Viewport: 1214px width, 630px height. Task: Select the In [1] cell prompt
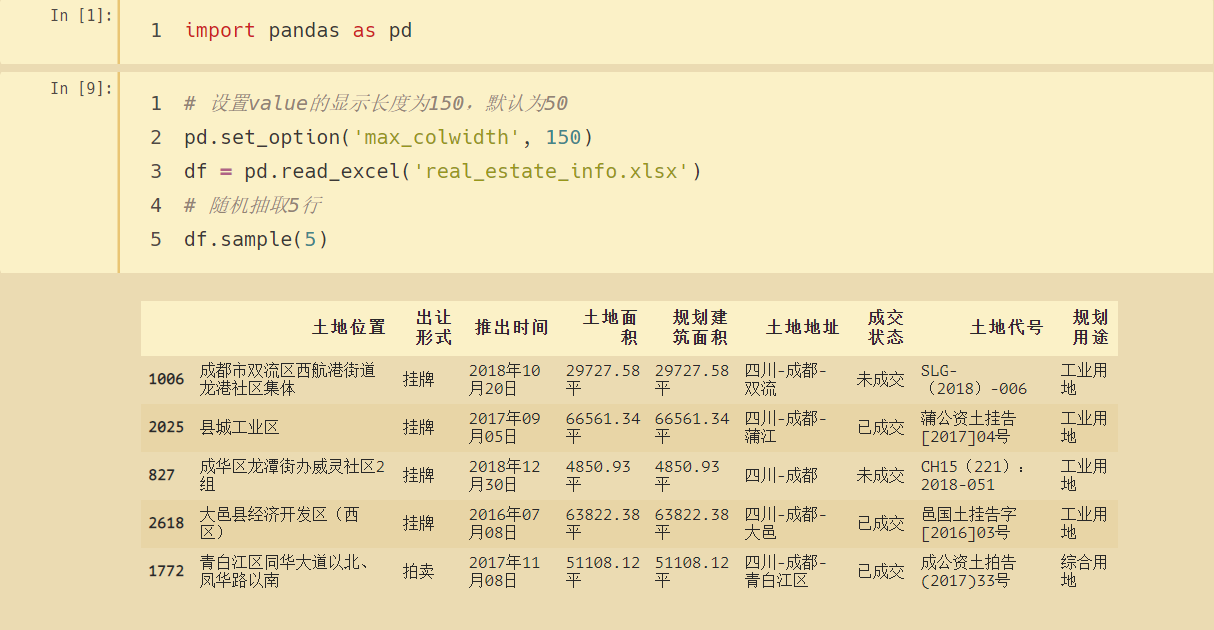81,15
